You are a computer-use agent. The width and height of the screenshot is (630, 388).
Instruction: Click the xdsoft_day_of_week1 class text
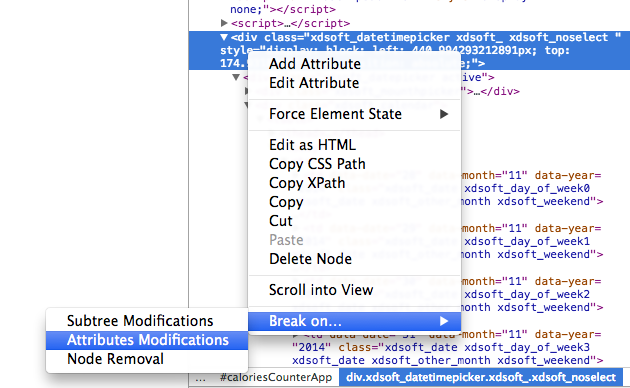[x=527, y=241]
